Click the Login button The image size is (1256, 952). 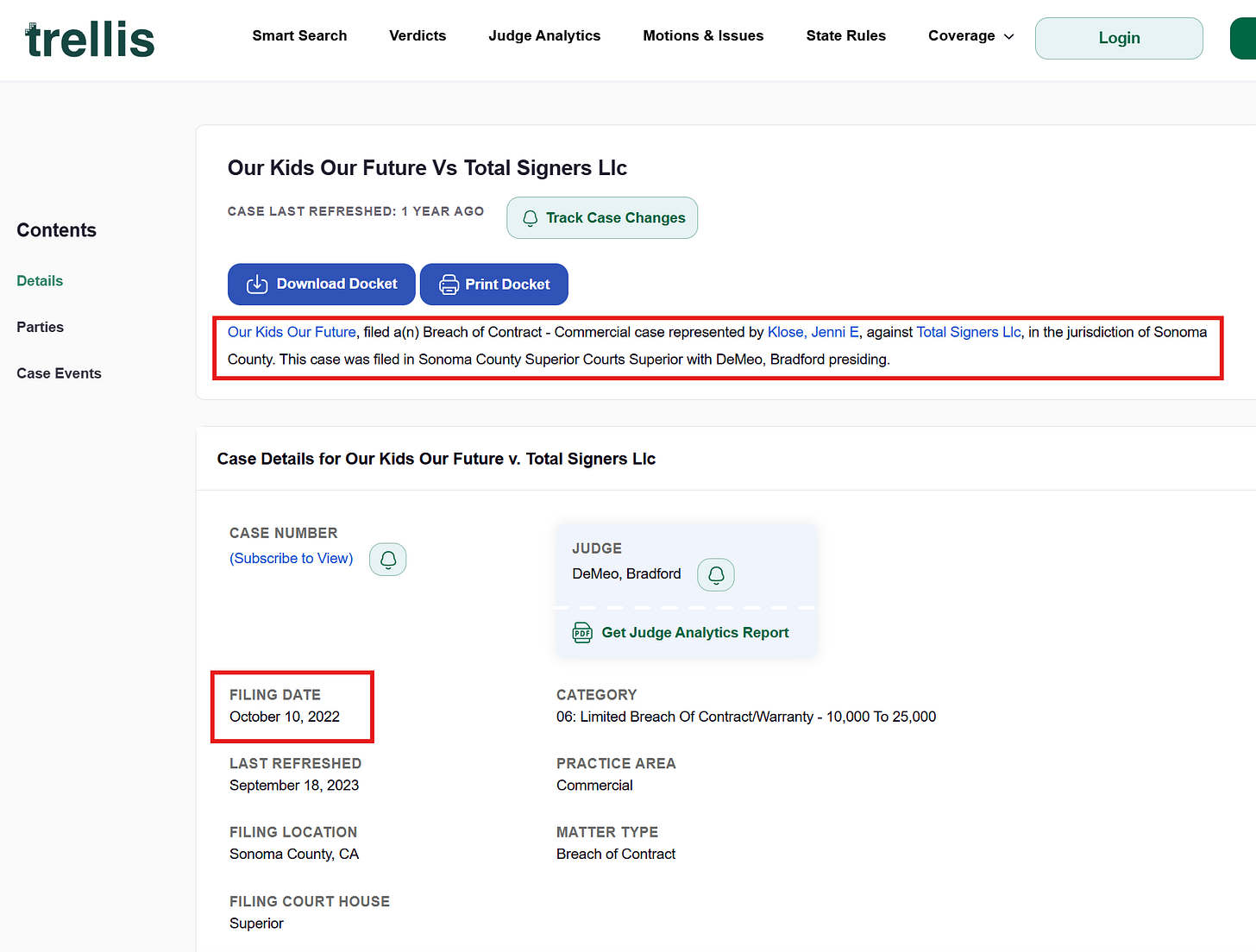(x=1119, y=38)
